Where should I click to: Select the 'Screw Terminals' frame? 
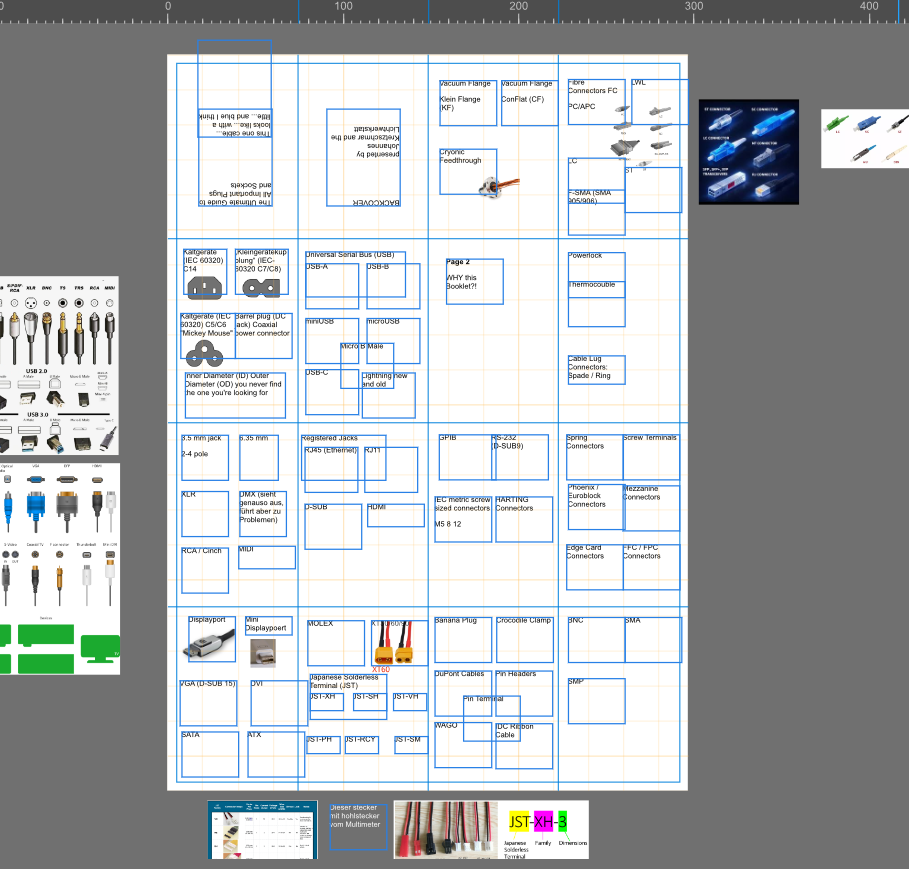click(652, 457)
